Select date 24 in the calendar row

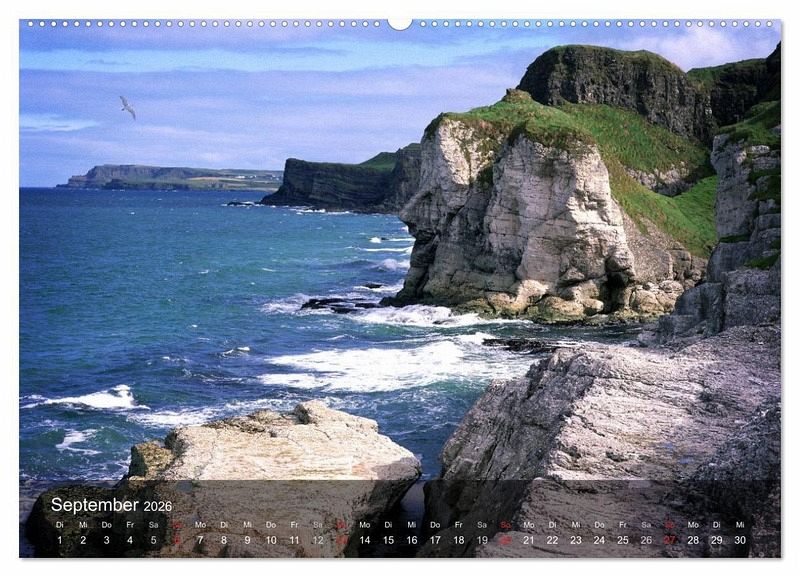tap(599, 540)
